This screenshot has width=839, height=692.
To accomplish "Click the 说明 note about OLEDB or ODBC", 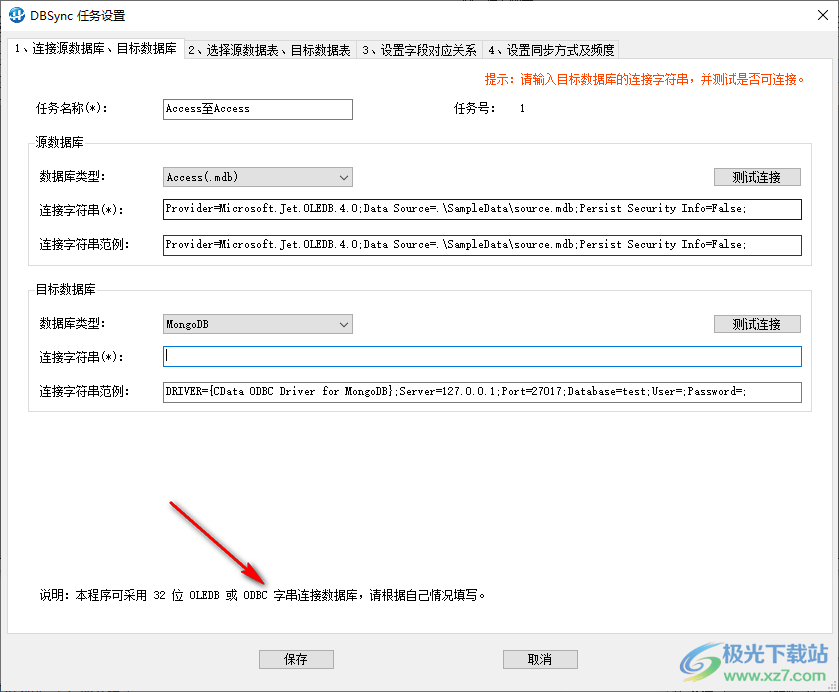I will 262,595.
